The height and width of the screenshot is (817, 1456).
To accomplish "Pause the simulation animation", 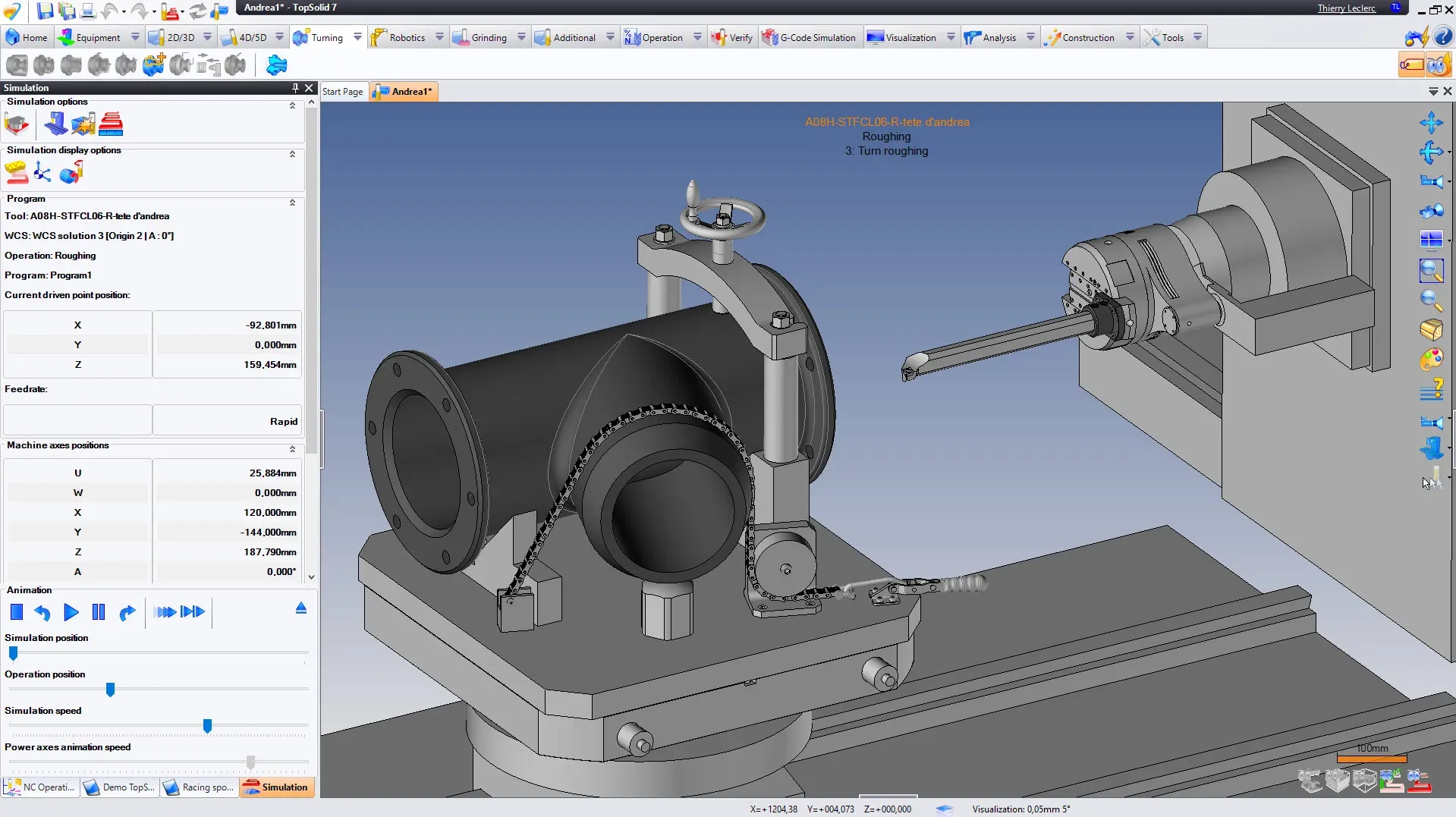I will [x=98, y=612].
